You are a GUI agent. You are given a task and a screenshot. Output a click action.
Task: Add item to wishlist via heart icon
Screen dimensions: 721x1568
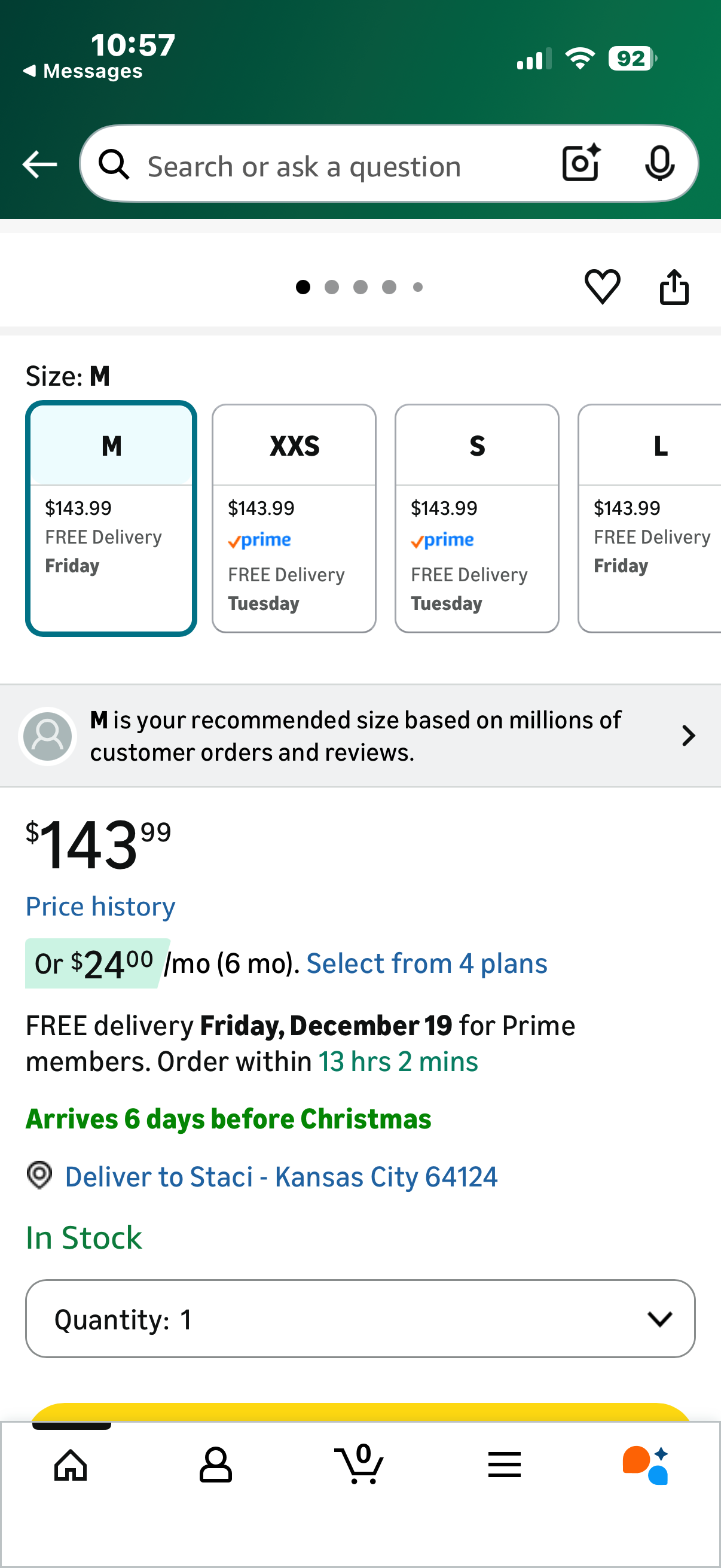pos(602,286)
